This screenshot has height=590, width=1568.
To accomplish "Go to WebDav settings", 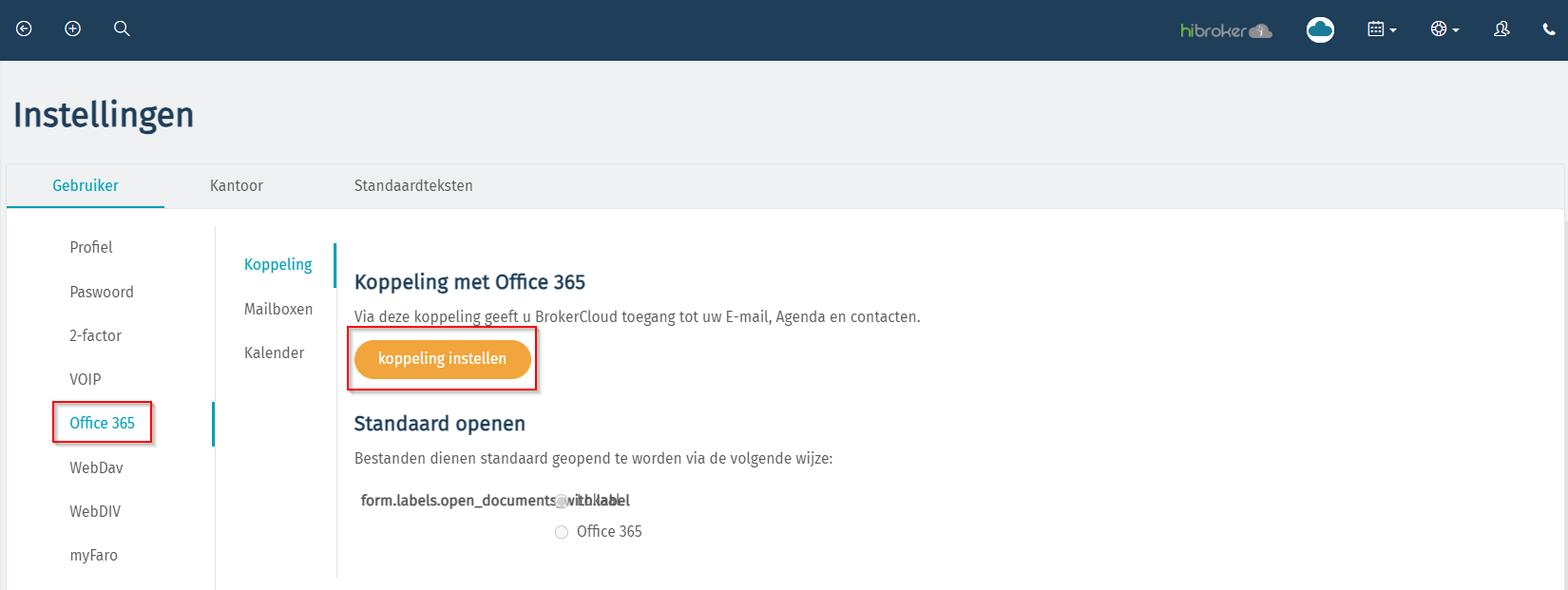I will [96, 467].
